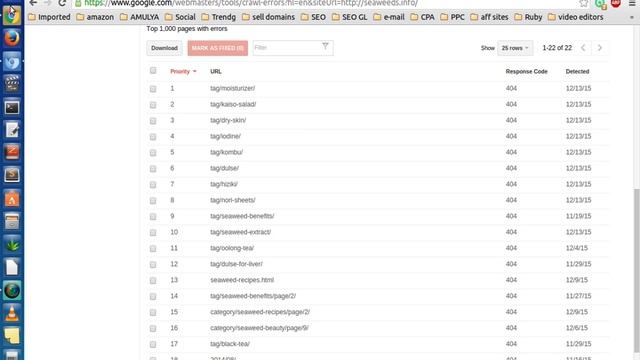Open the tag/seaweed-extract/ URL link
The height and width of the screenshot is (360, 640).
(x=240, y=232)
